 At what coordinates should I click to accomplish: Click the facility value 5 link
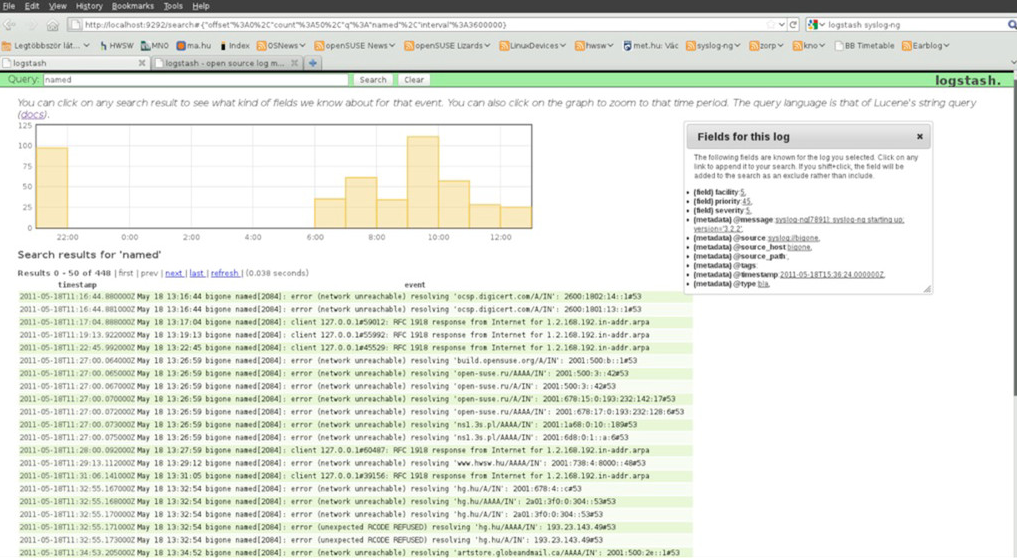click(x=743, y=192)
